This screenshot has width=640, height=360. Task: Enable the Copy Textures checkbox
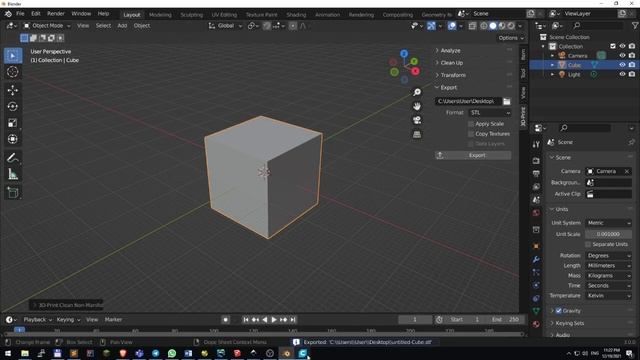point(471,134)
